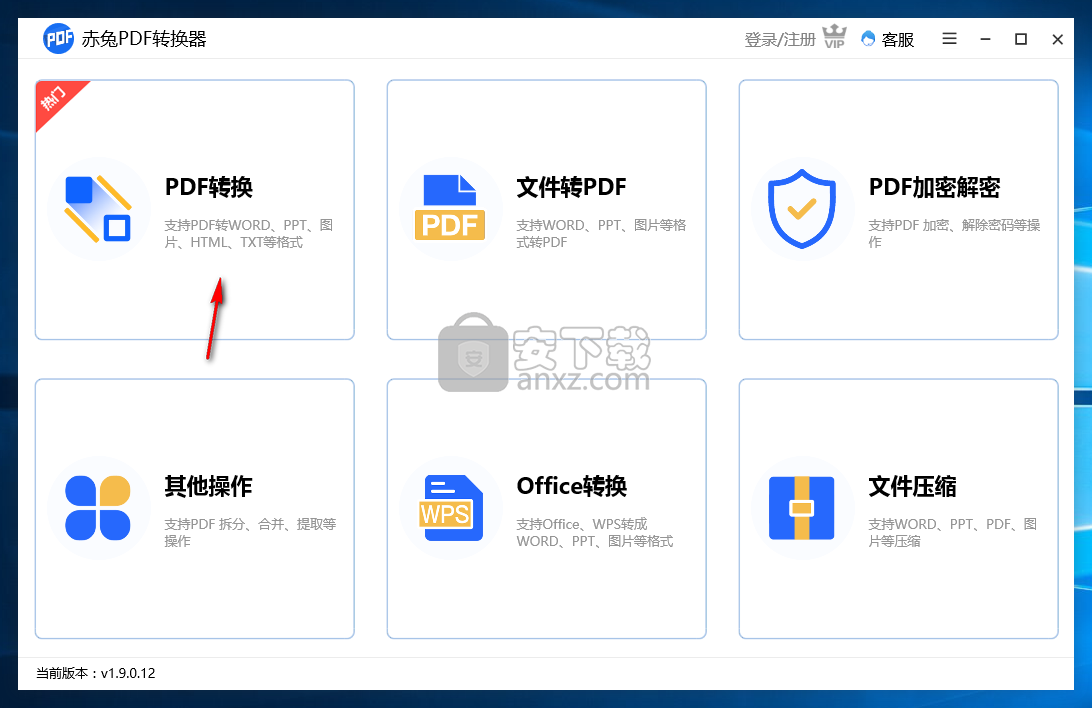1092x708 pixels.
Task: Open the 登录/注册 login link
Action: (x=779, y=40)
